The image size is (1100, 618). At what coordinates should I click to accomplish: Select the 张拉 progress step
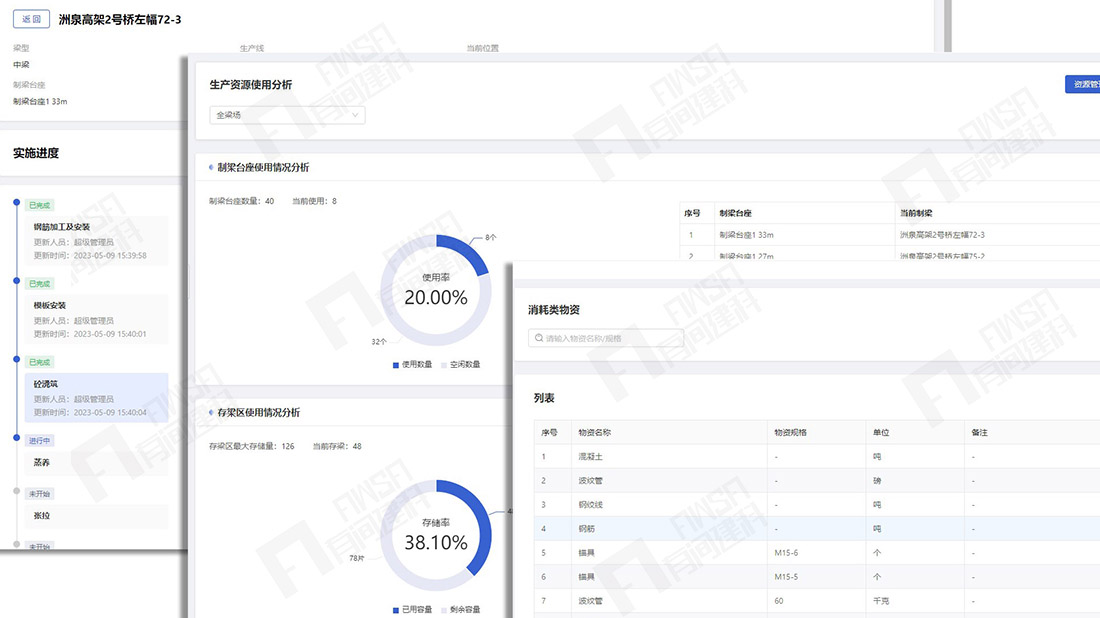click(97, 516)
